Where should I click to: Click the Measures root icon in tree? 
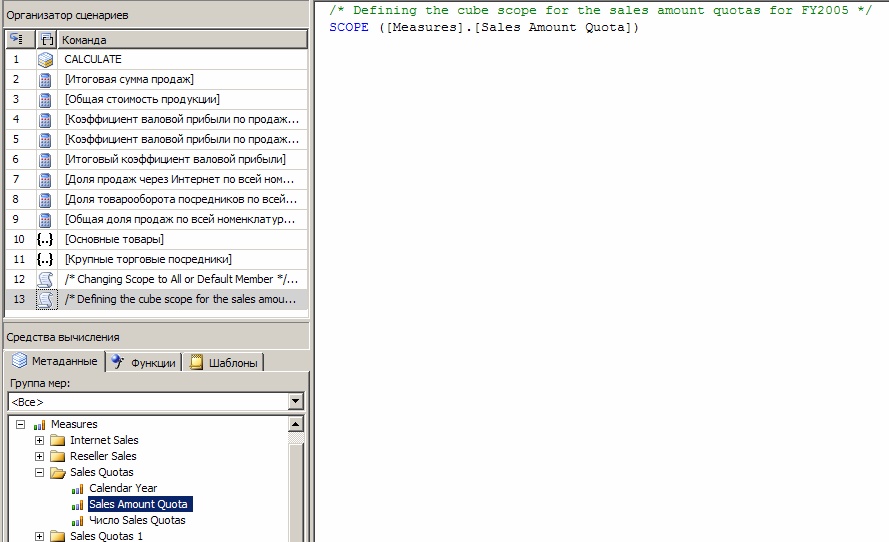(x=40, y=425)
